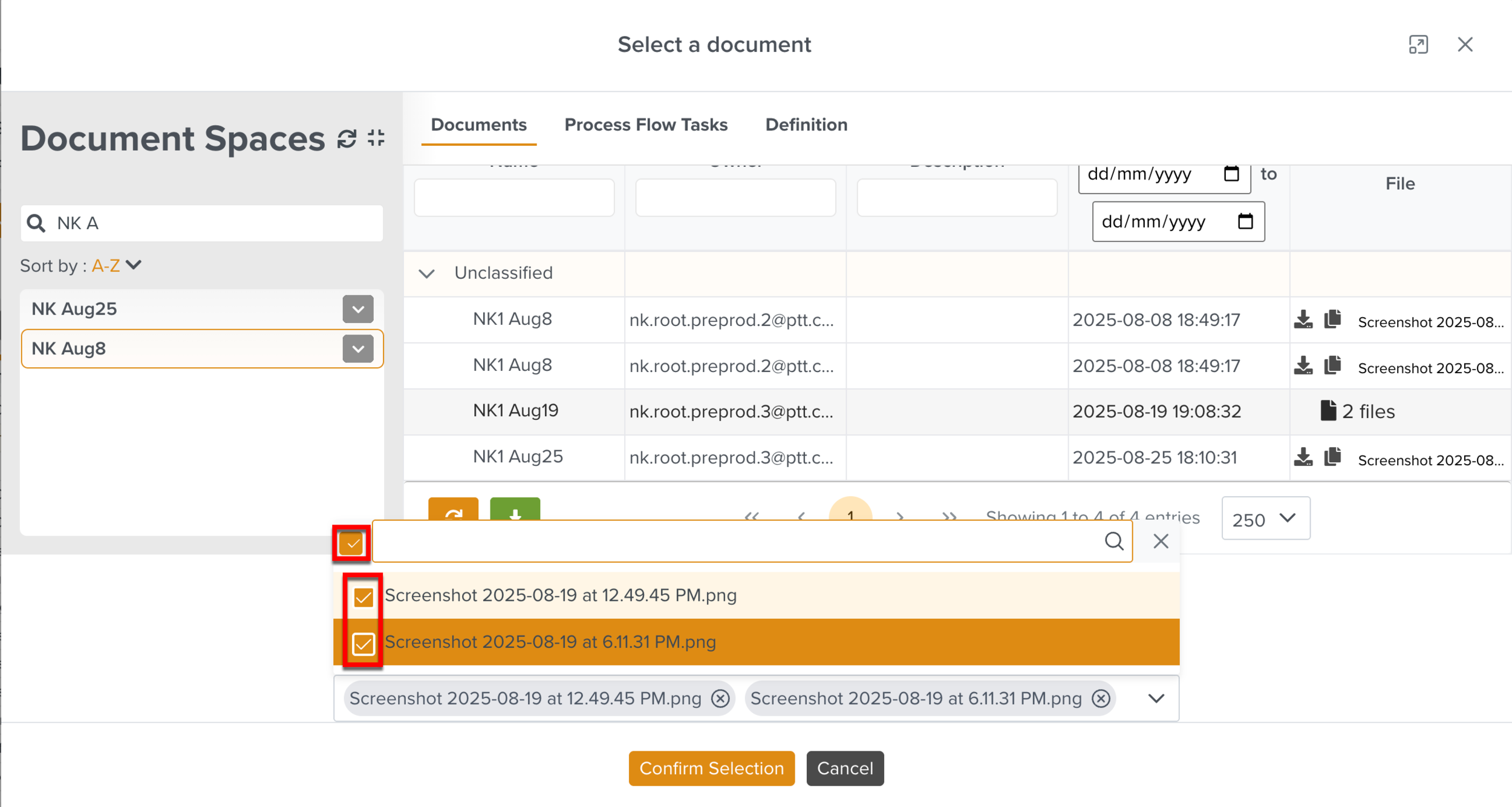Clear the file filter with X icon
The image size is (1512, 807).
coord(1160,541)
